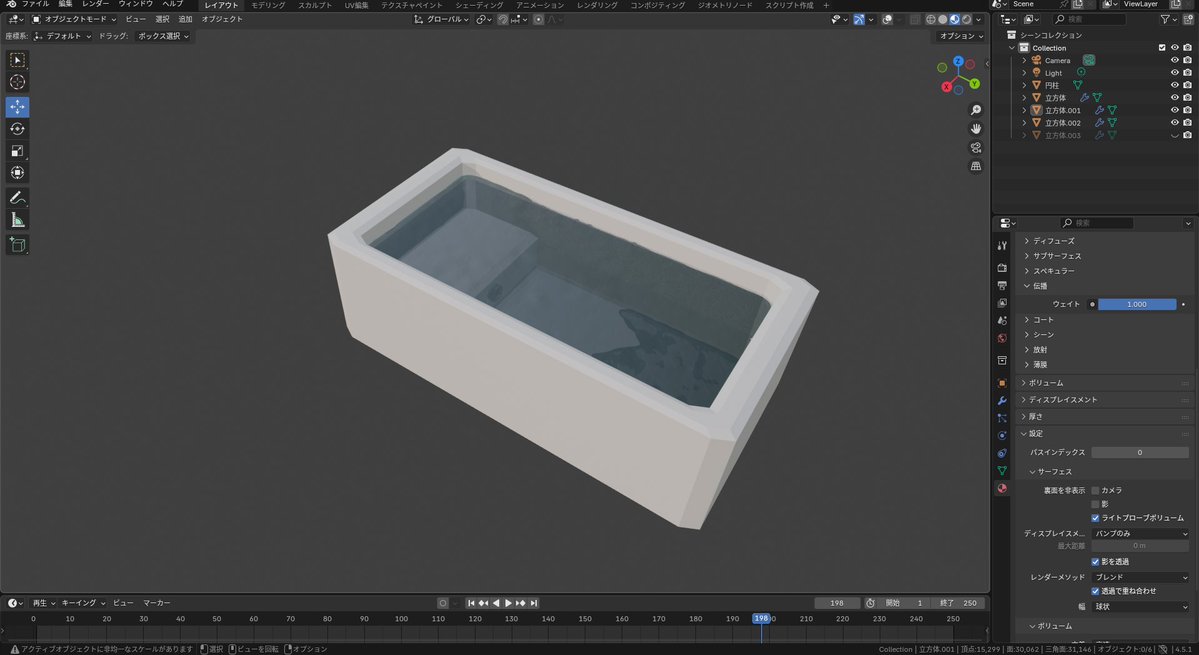Switch to wireframe viewport shading

931,19
